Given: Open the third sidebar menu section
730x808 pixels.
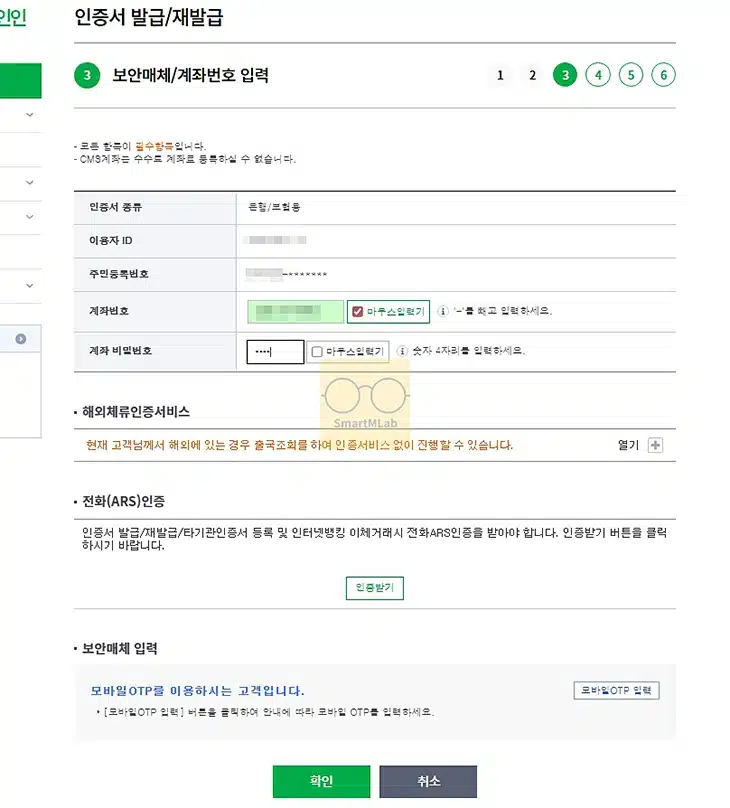Looking at the screenshot, I should coord(29,215).
